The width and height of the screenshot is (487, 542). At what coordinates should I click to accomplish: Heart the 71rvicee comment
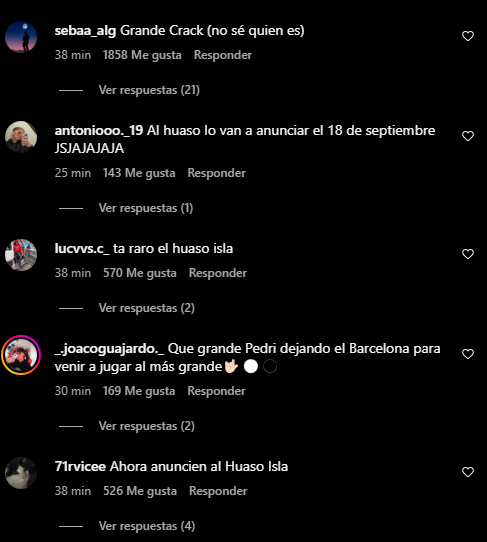(468, 472)
